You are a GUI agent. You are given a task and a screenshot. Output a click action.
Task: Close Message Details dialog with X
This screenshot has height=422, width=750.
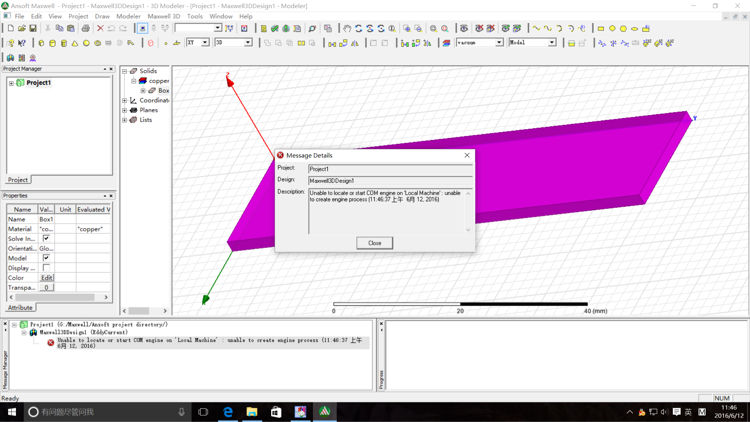[467, 155]
